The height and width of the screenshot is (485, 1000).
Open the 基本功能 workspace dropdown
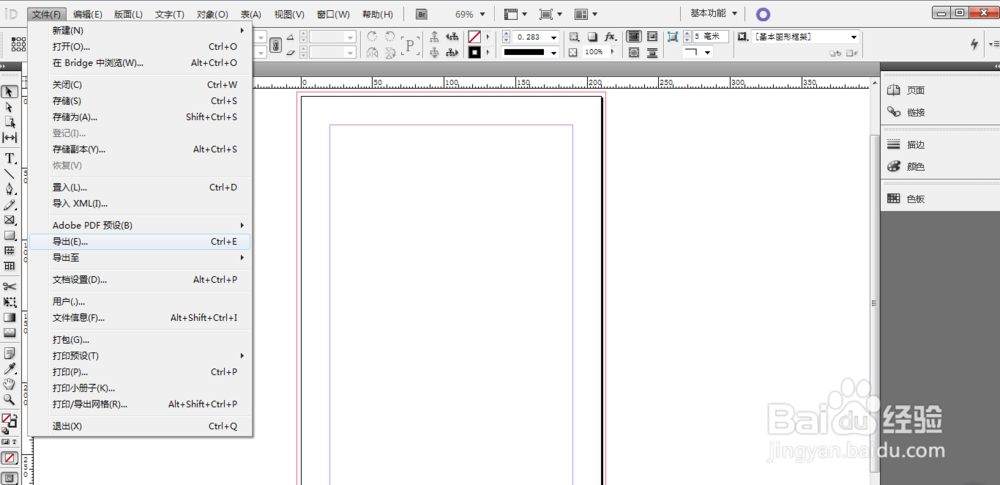(x=714, y=13)
